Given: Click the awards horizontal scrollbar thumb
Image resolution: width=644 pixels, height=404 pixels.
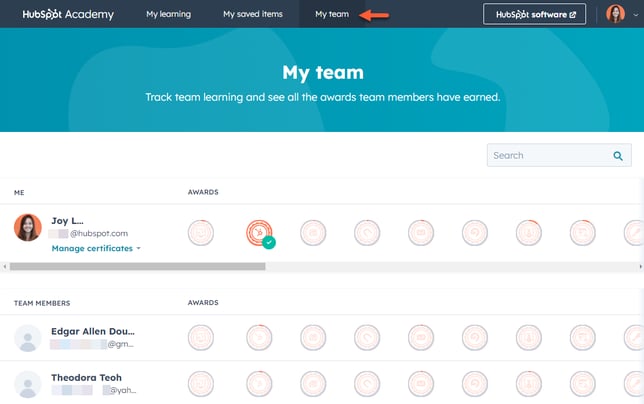Looking at the screenshot, I should tap(138, 266).
